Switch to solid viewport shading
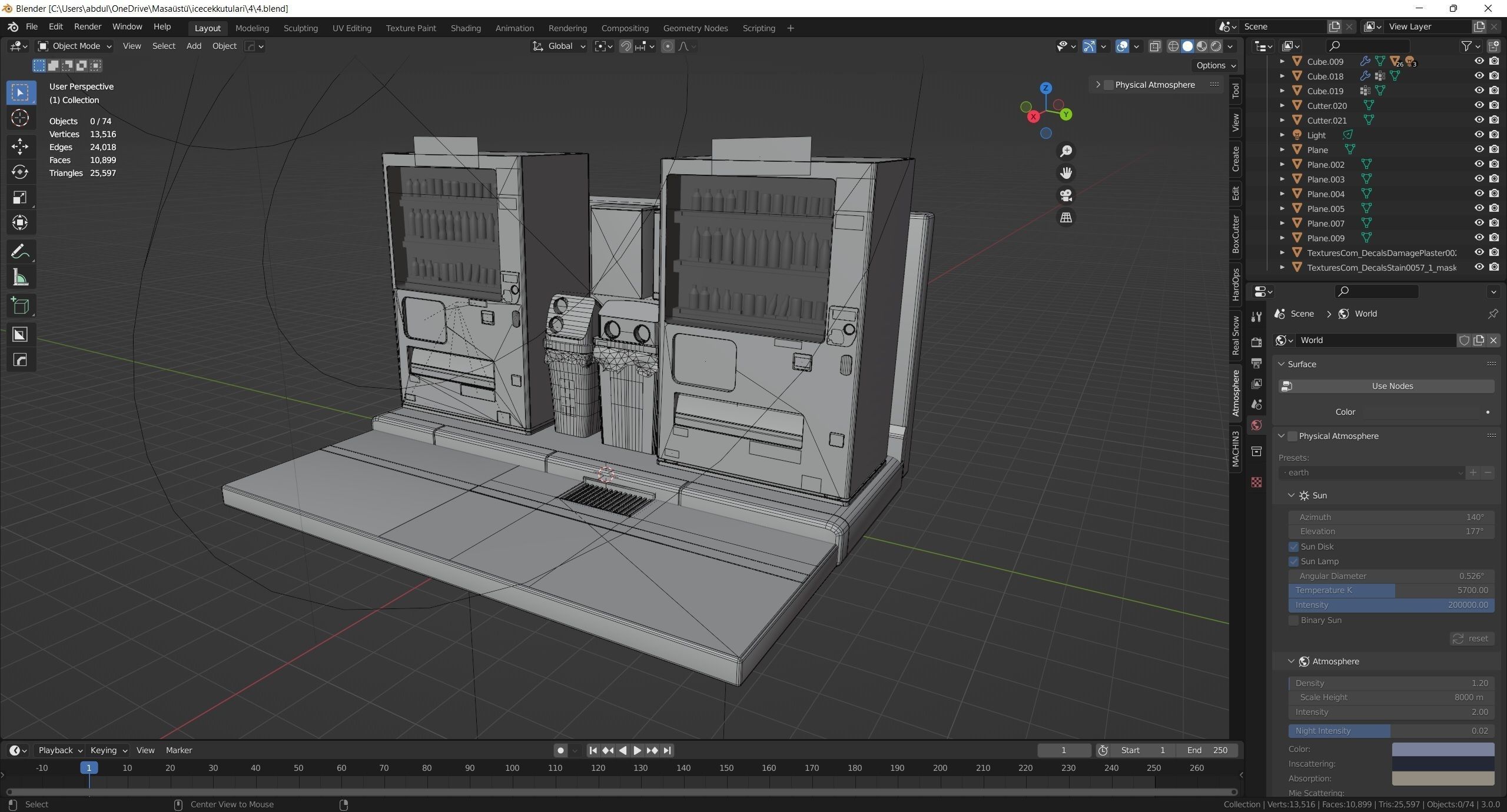Screen dimensions: 1507x812 (1187, 46)
